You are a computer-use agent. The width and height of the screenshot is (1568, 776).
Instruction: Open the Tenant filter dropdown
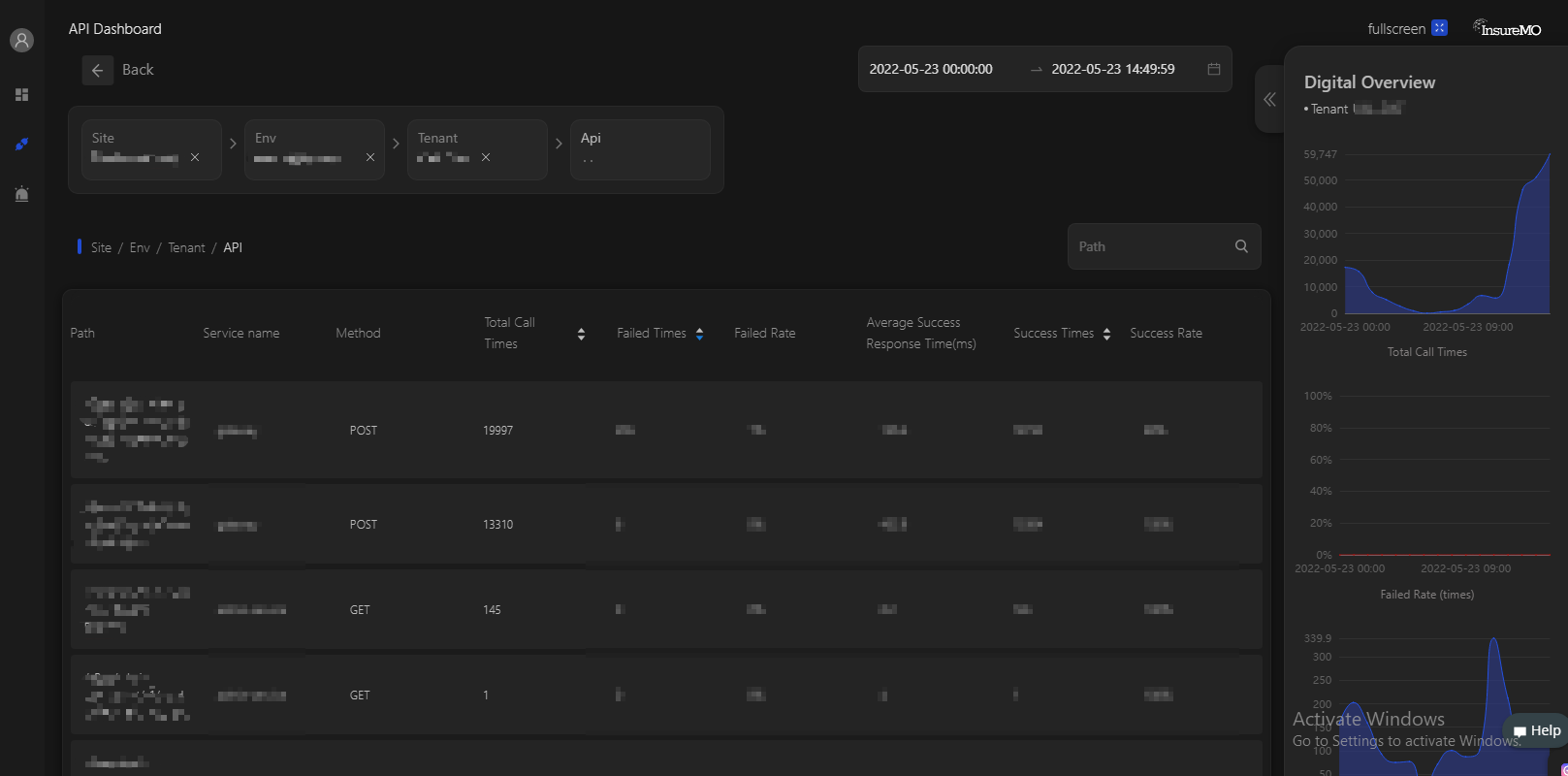477,149
